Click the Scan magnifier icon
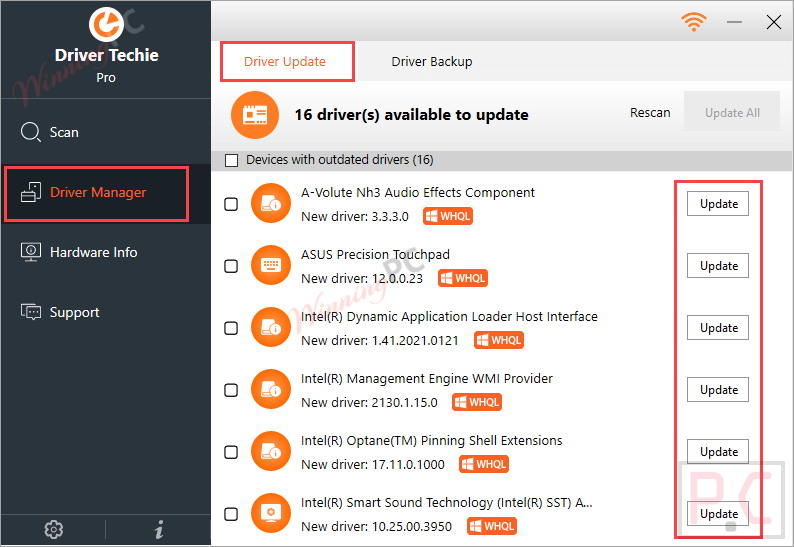Viewport: 794px width, 547px height. point(30,132)
